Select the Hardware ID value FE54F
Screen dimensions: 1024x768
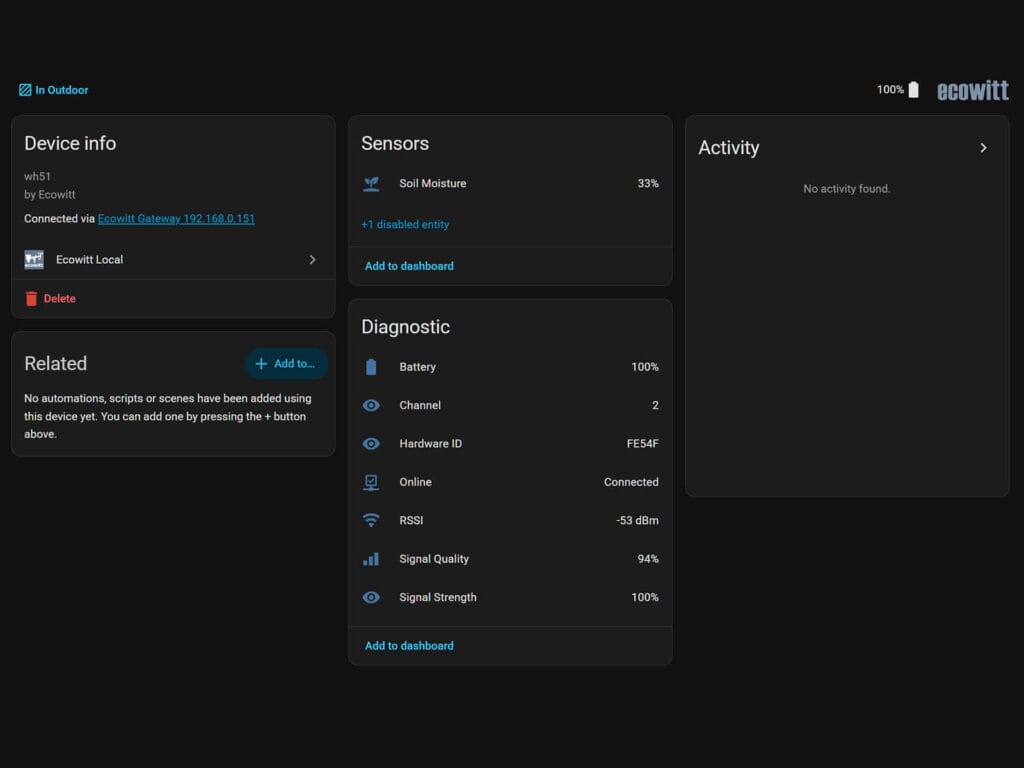pyautogui.click(x=643, y=444)
